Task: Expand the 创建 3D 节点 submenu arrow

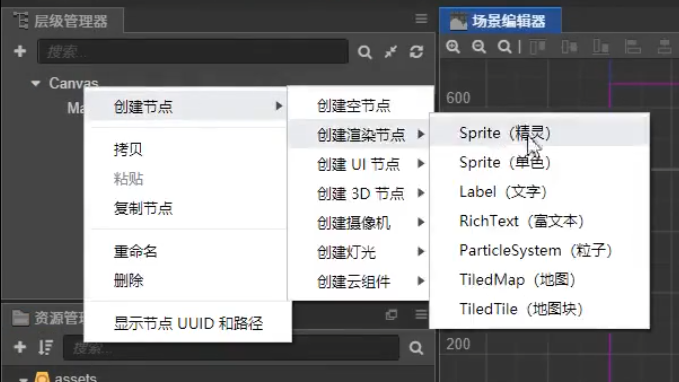Action: click(421, 193)
